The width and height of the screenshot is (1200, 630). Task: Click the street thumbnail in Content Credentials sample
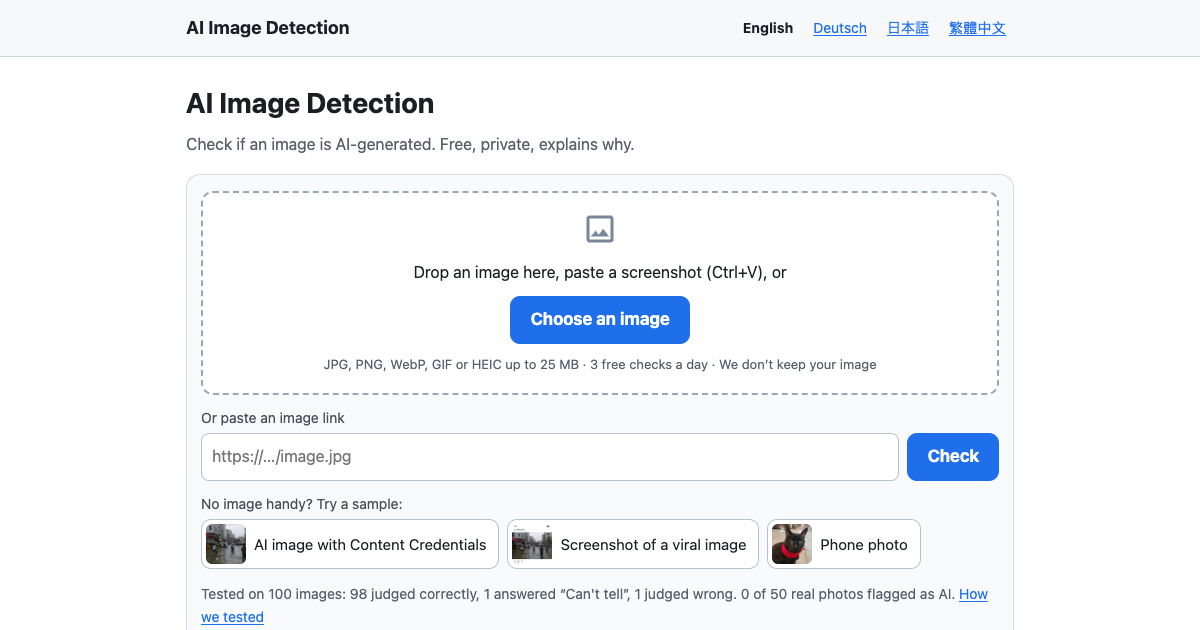(226, 544)
